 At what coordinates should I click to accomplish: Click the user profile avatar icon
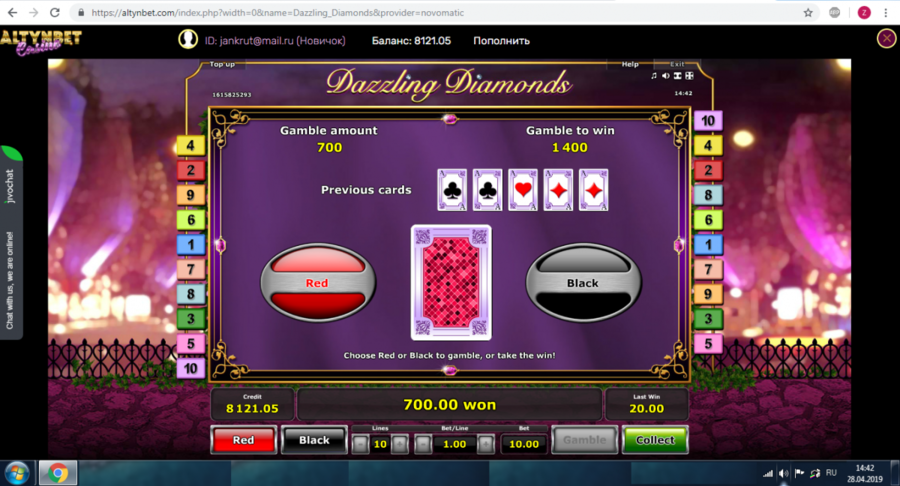coord(188,39)
